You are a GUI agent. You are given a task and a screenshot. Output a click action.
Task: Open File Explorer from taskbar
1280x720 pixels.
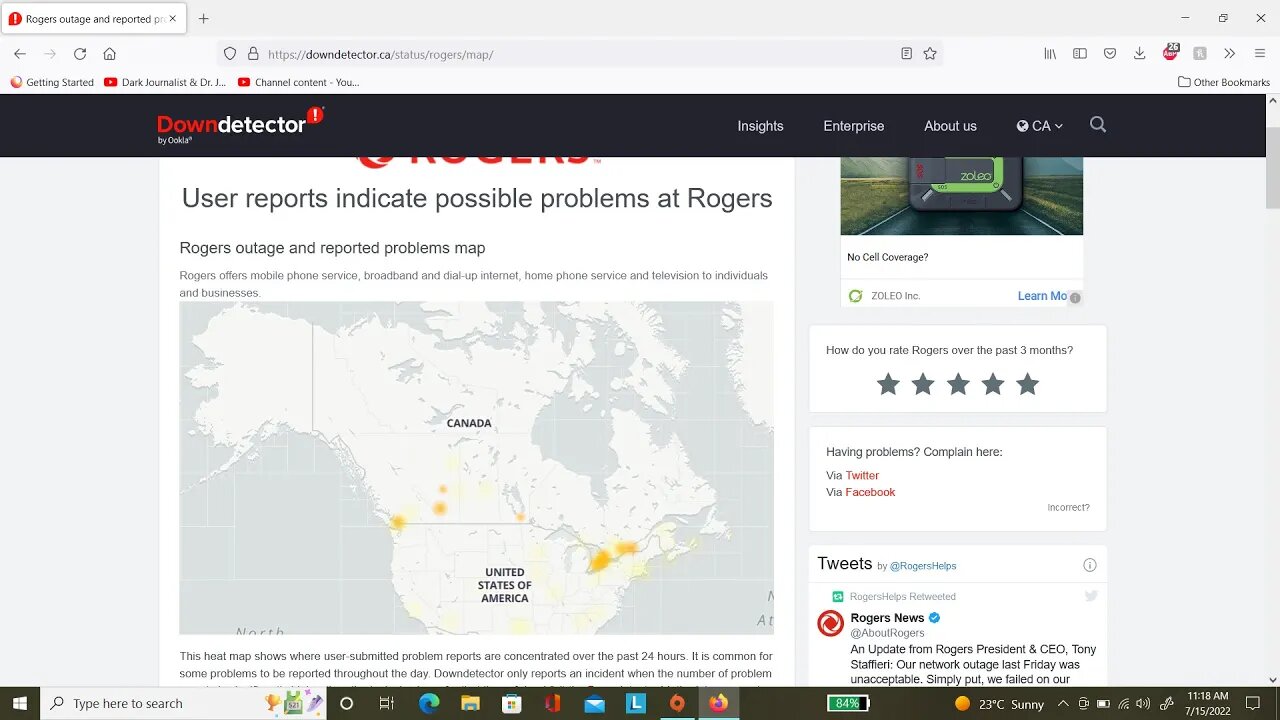470,703
